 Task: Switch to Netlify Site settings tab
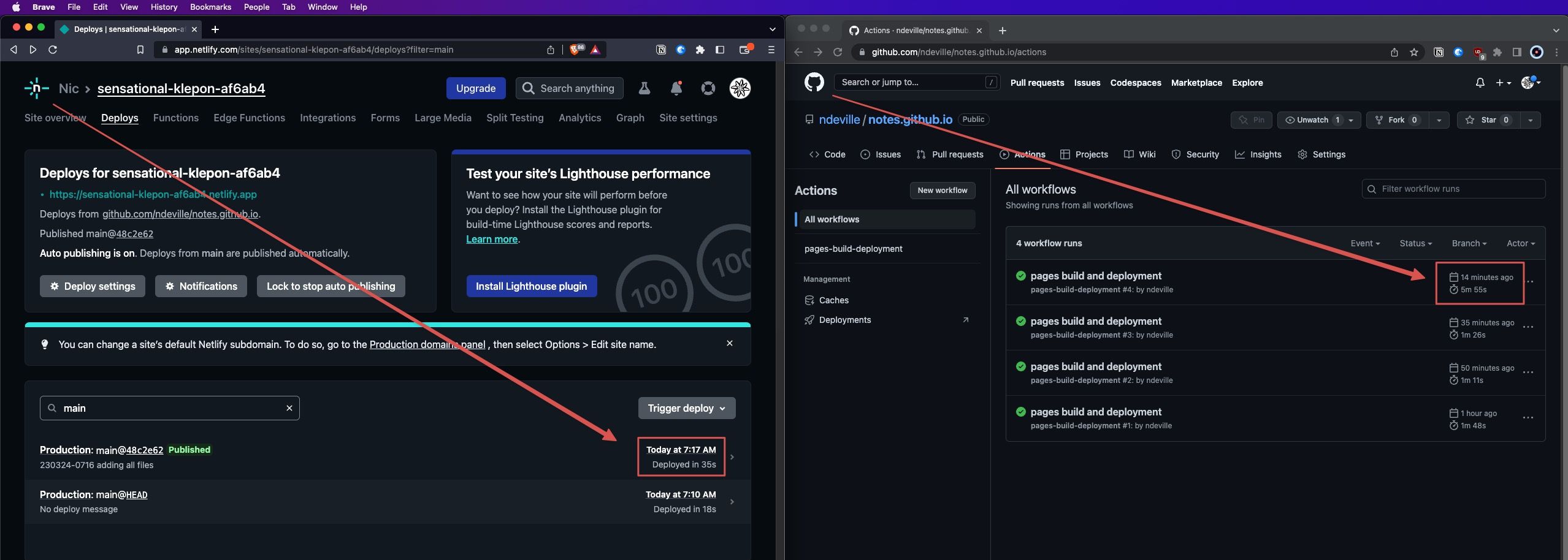tap(688, 118)
